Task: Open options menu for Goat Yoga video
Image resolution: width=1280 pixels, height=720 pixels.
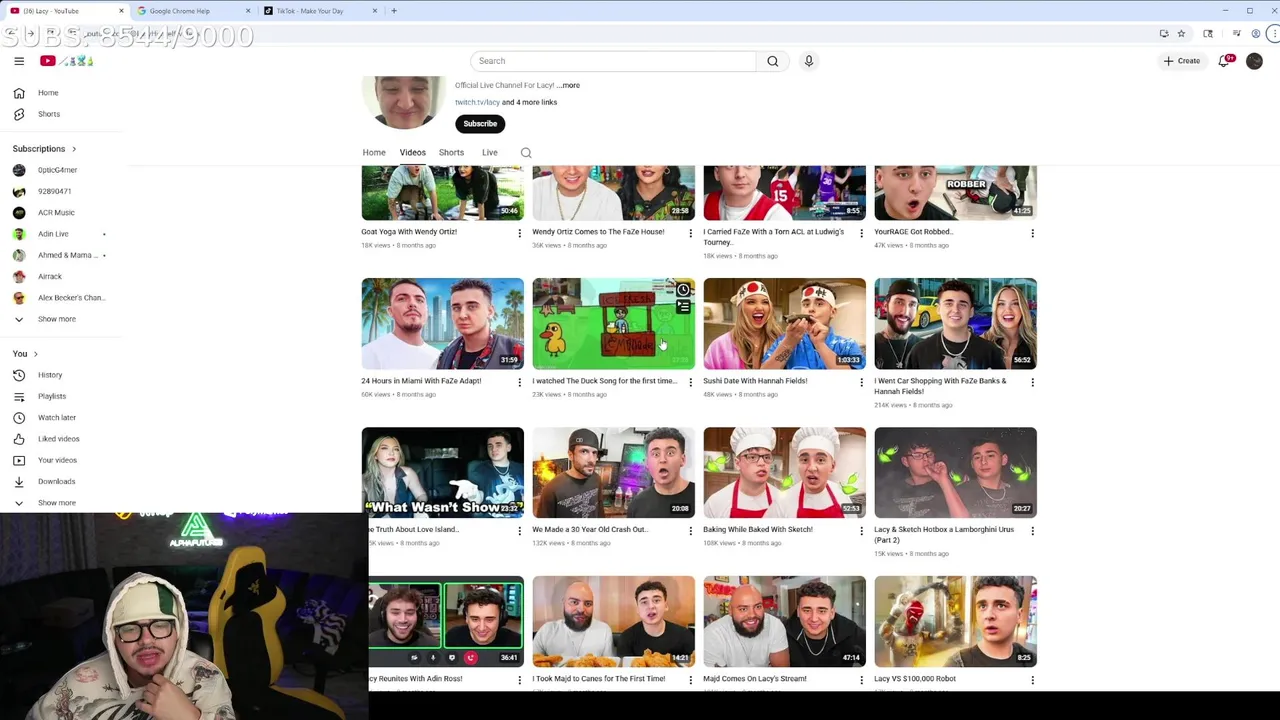Action: pyautogui.click(x=519, y=233)
